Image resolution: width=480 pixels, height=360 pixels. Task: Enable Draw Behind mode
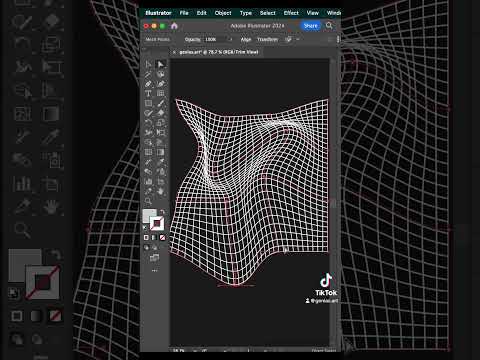pyautogui.click(x=155, y=247)
